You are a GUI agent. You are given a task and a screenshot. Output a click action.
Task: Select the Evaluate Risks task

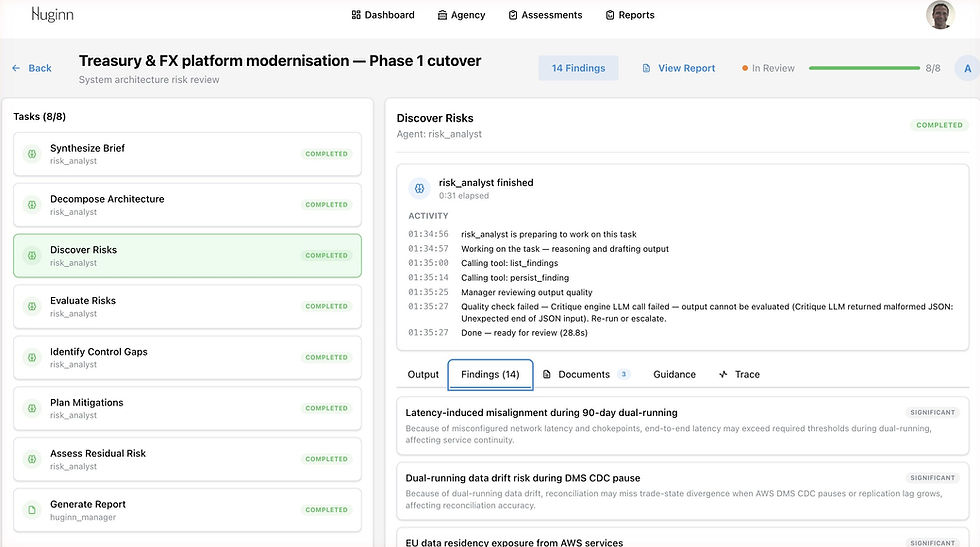[x=187, y=306]
